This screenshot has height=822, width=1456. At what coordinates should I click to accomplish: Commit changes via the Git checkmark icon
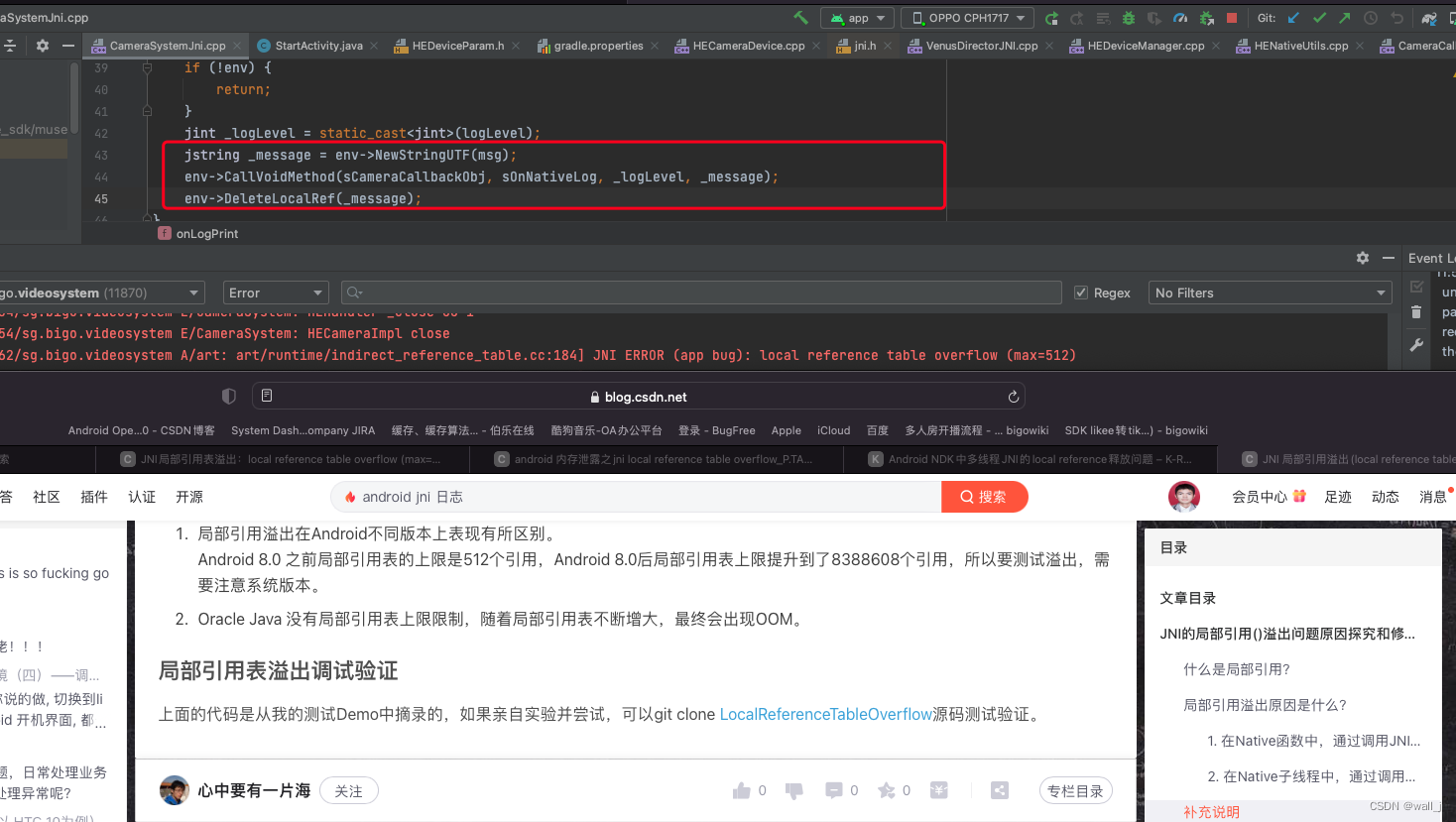click(x=1319, y=17)
